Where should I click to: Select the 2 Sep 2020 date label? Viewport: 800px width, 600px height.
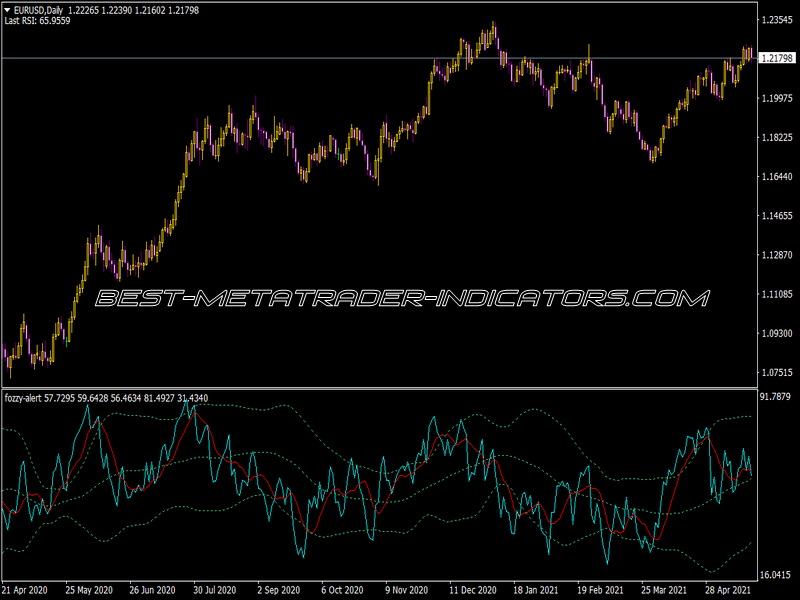pos(278,590)
